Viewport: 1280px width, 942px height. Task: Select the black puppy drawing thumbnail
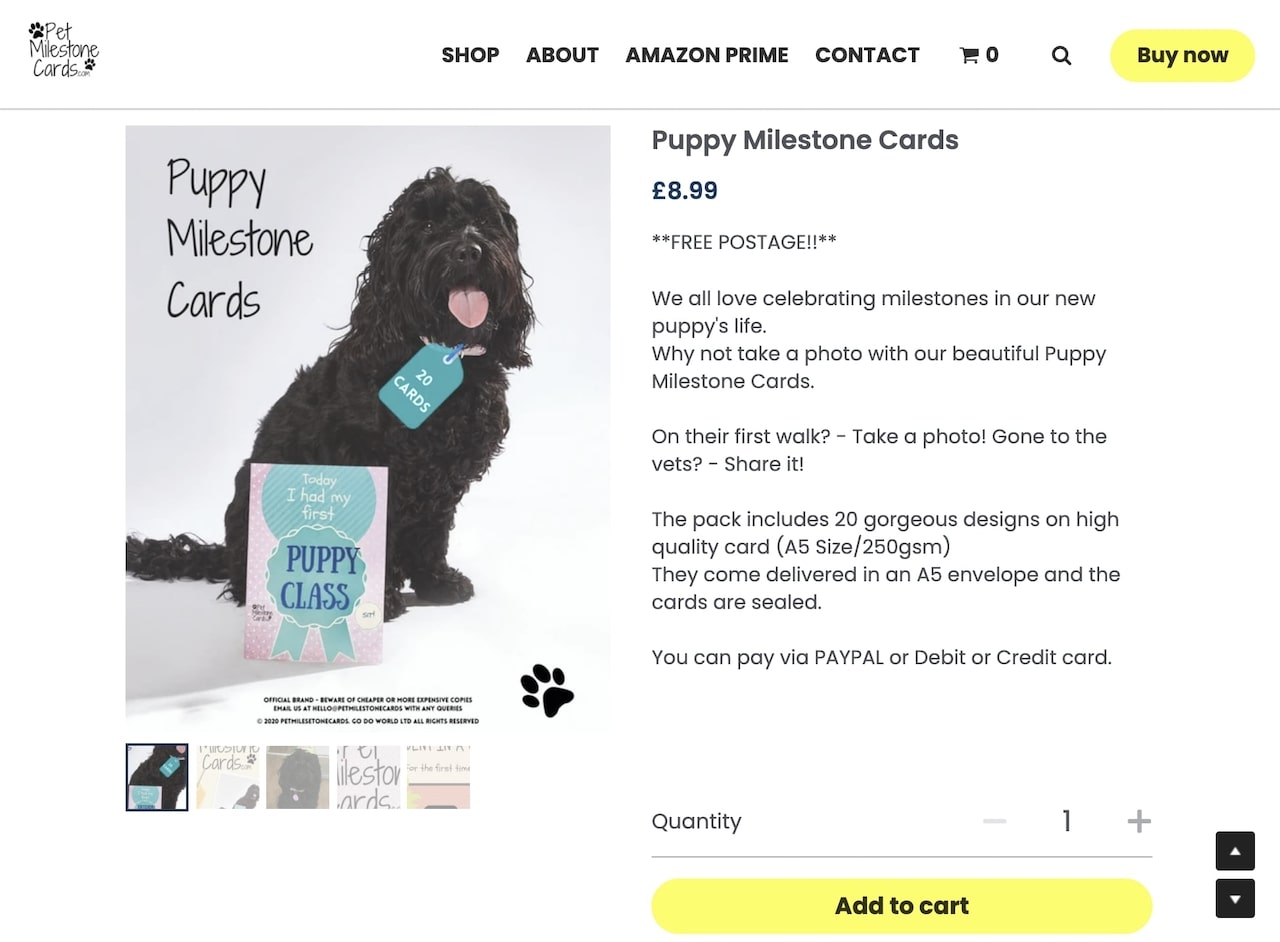[x=298, y=777]
